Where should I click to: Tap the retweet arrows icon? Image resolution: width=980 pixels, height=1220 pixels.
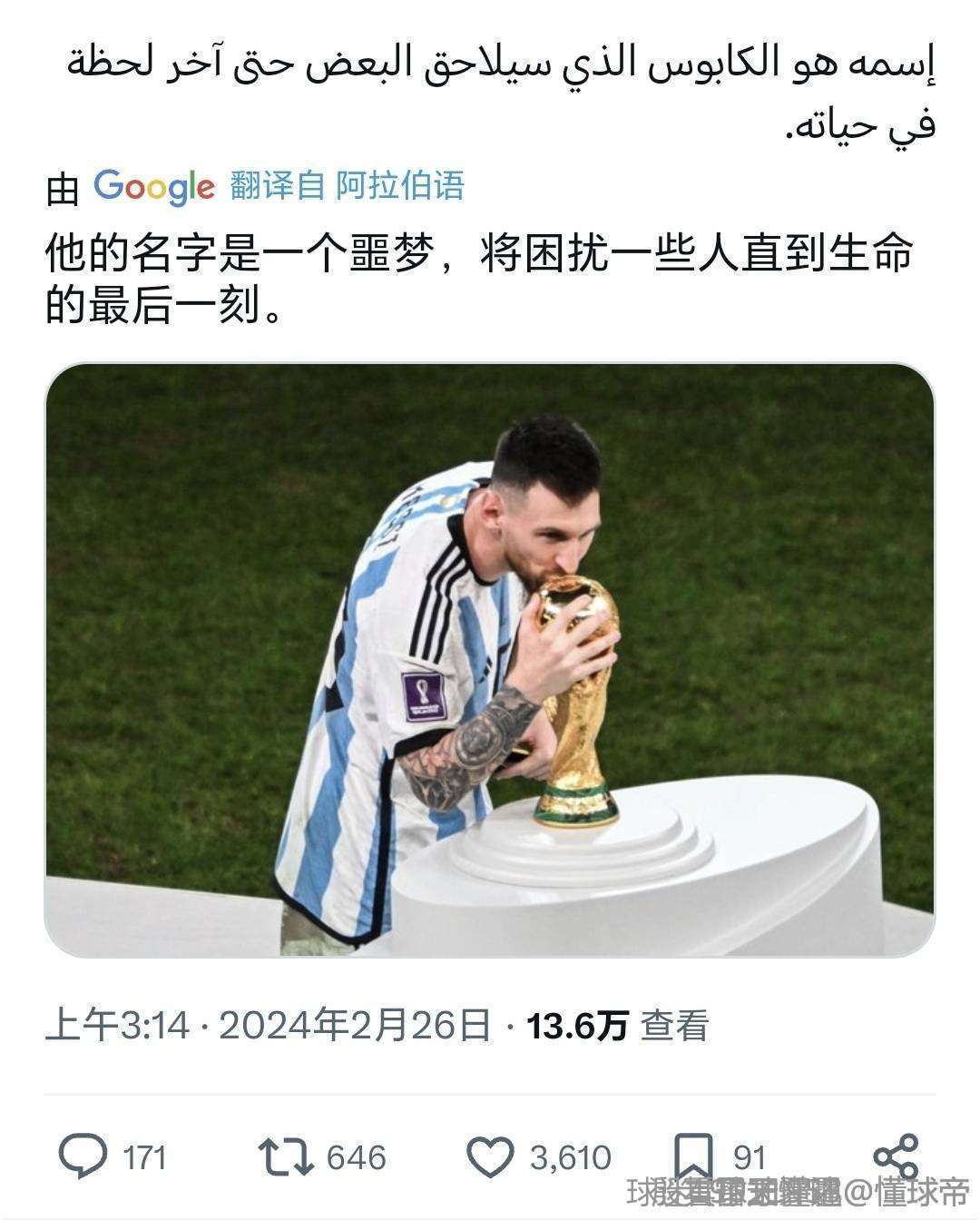(x=287, y=1157)
